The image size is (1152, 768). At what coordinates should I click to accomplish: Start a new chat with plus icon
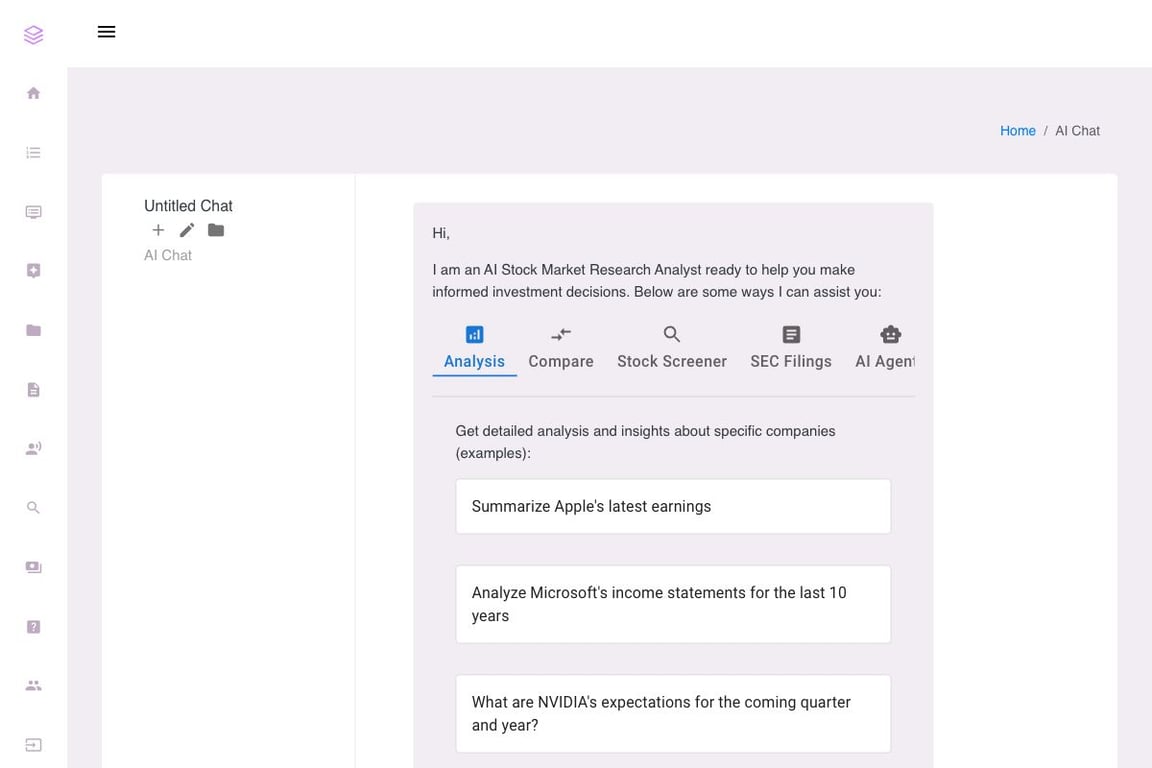(x=158, y=230)
